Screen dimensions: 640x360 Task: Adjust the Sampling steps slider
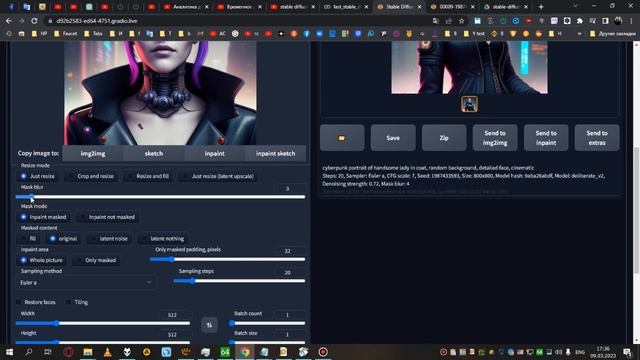(239, 281)
